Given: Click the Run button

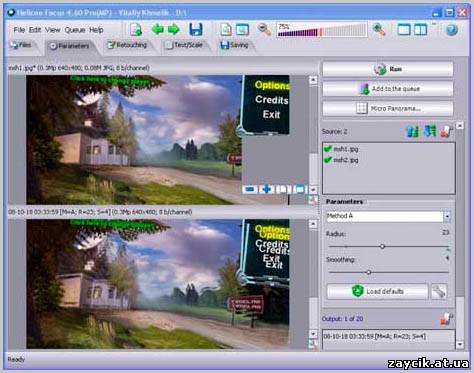Looking at the screenshot, I should [388, 69].
